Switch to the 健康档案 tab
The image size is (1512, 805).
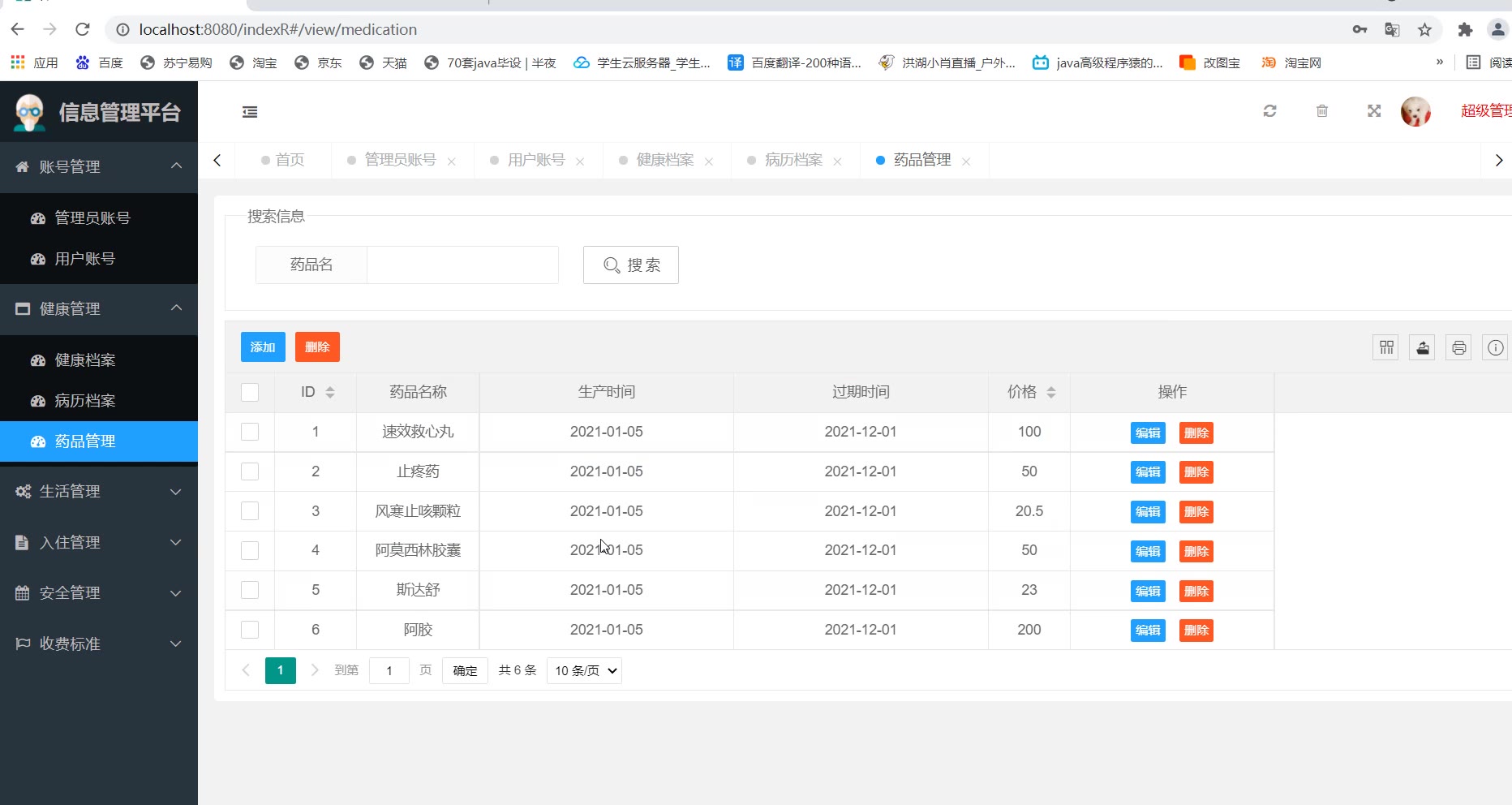[664, 160]
